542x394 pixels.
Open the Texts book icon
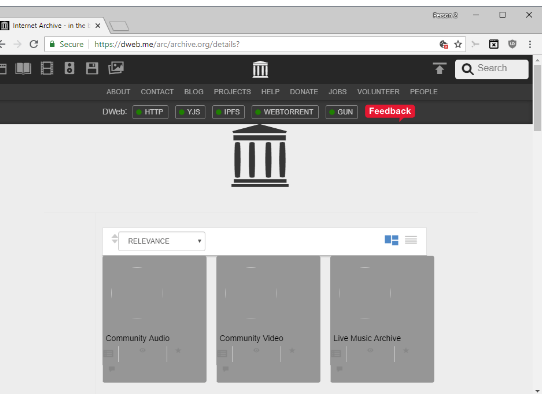pos(23,68)
